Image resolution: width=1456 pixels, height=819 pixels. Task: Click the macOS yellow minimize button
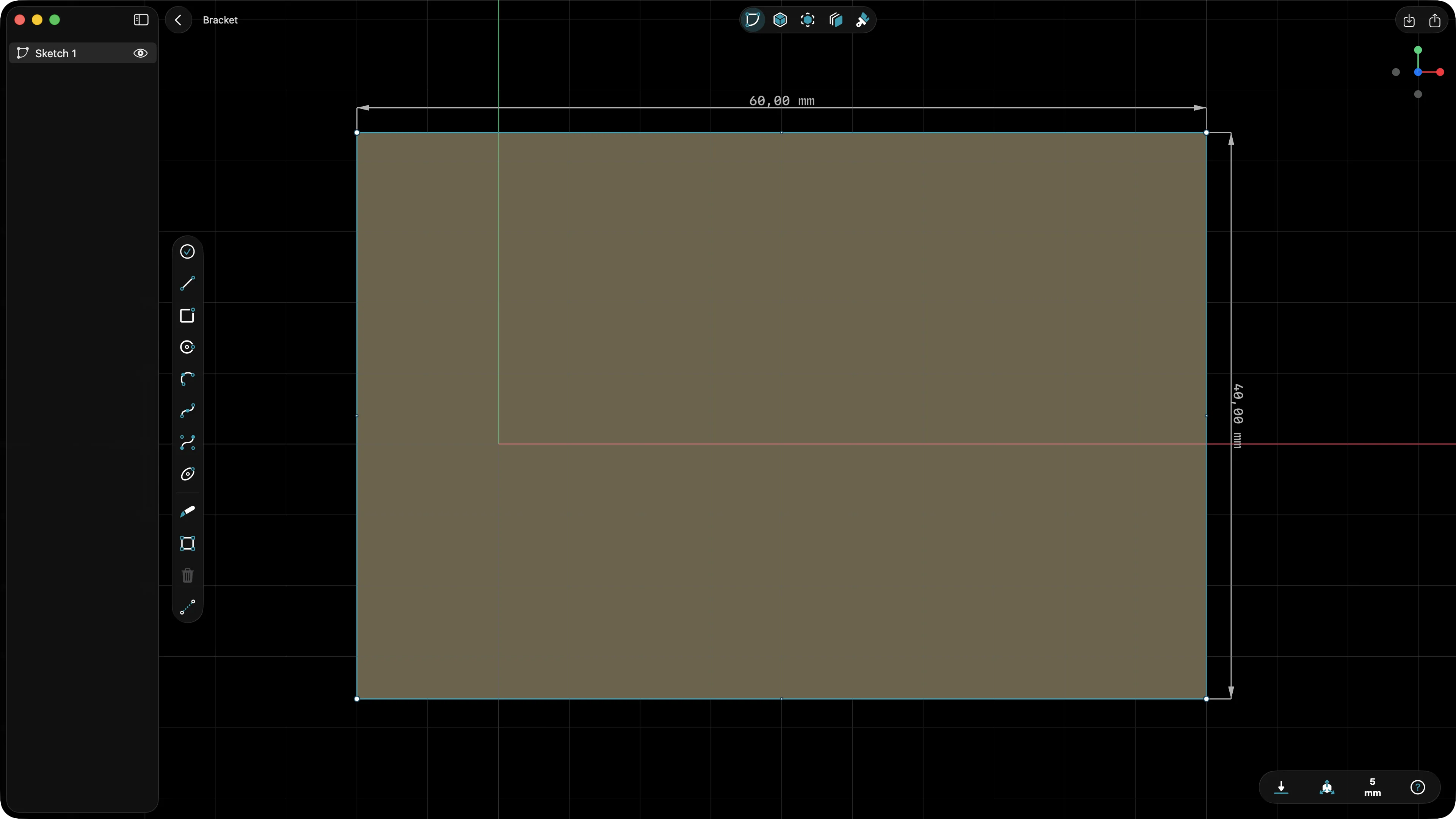click(37, 20)
